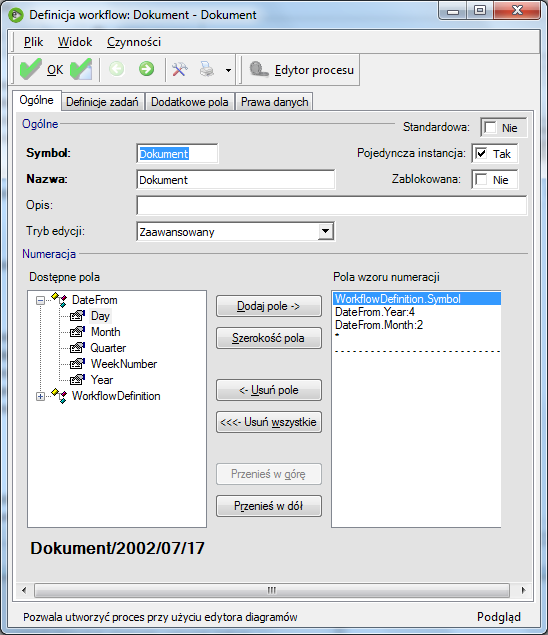Click the greyed back arrow icon
This screenshot has height=635, width=548.
pyautogui.click(x=117, y=69)
